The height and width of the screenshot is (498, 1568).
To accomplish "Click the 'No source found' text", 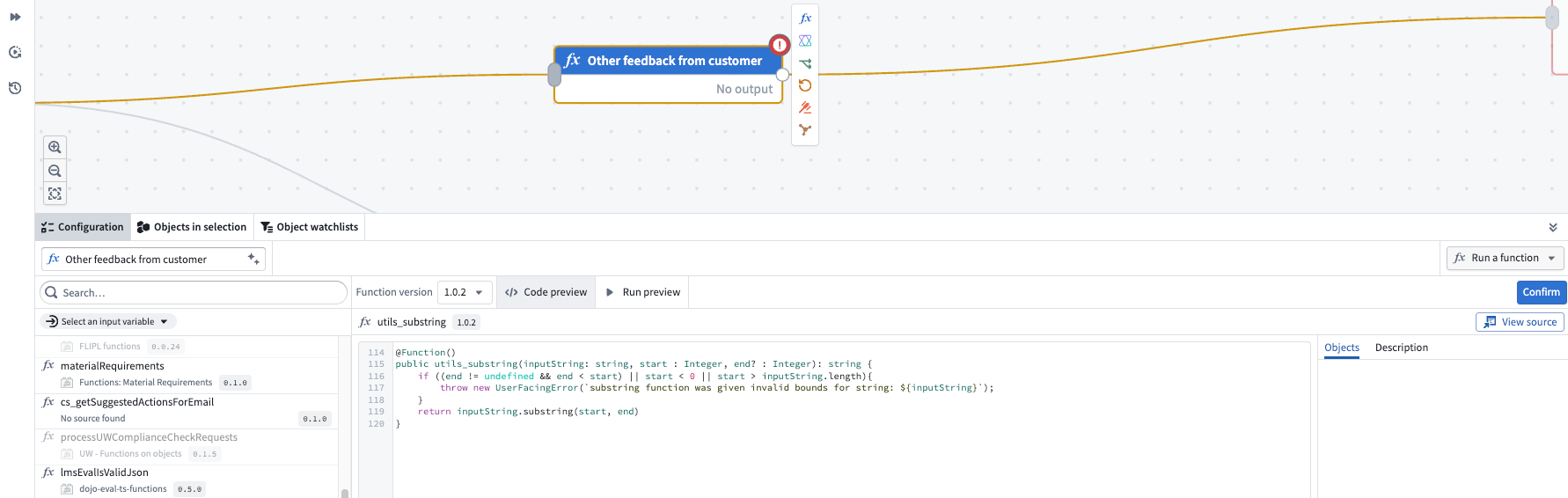I will point(93,419).
